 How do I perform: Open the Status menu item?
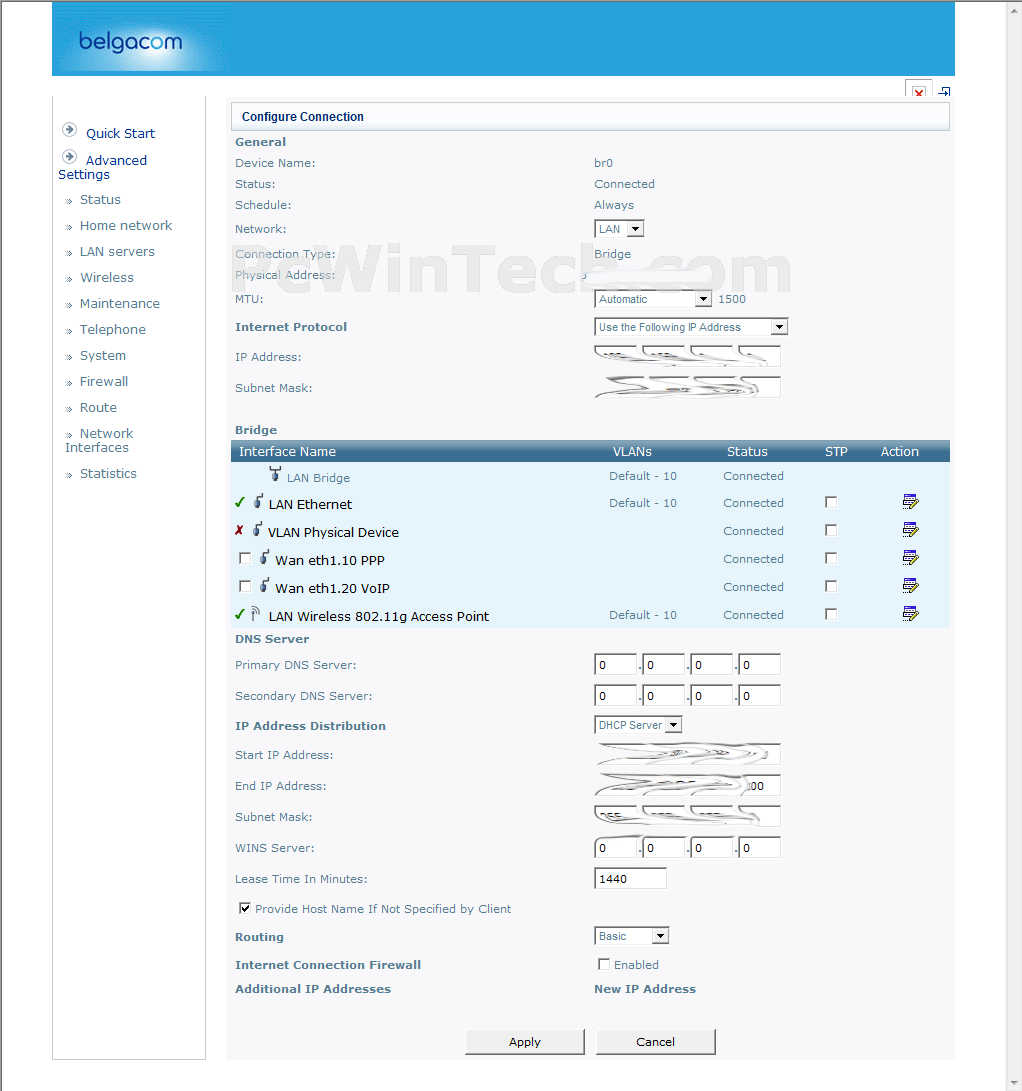(100, 200)
